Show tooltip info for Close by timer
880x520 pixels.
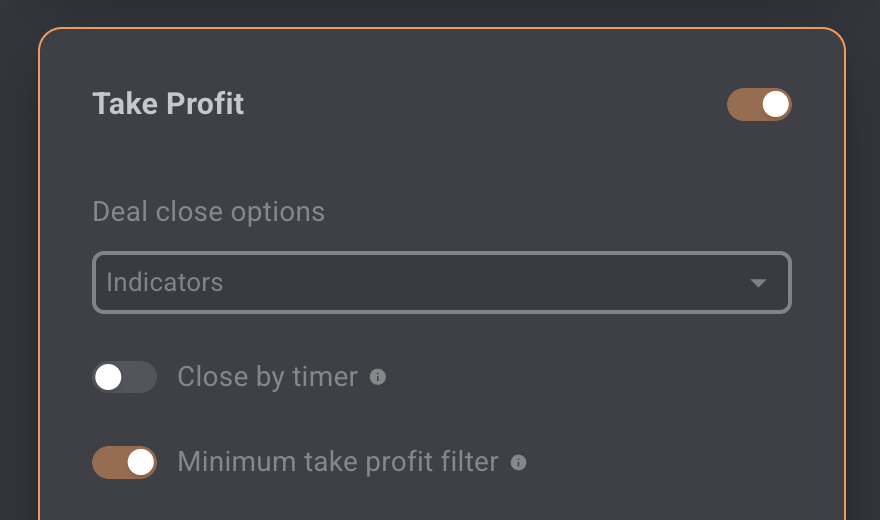tap(378, 377)
